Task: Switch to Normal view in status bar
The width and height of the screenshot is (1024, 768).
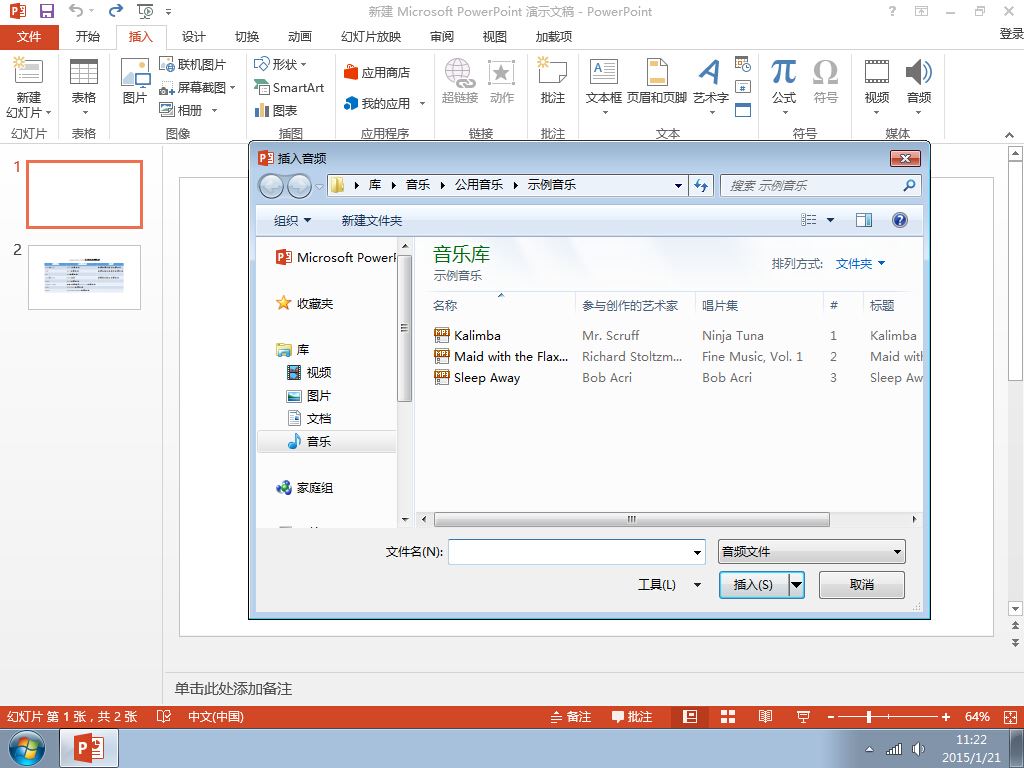Action: [690, 716]
